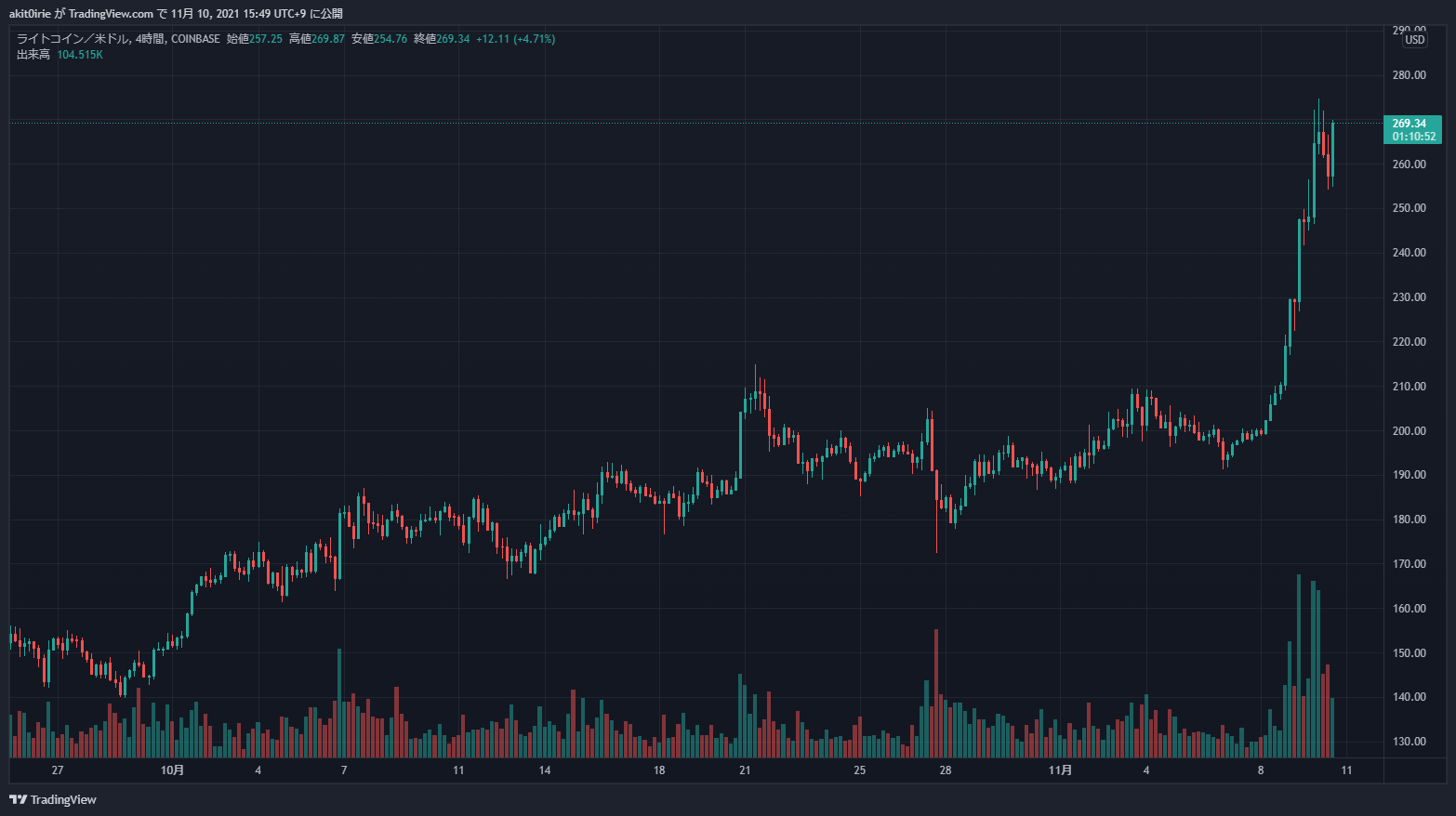The width and height of the screenshot is (1456, 816).
Task: Click the 104.515K volume value
Action: [80, 55]
